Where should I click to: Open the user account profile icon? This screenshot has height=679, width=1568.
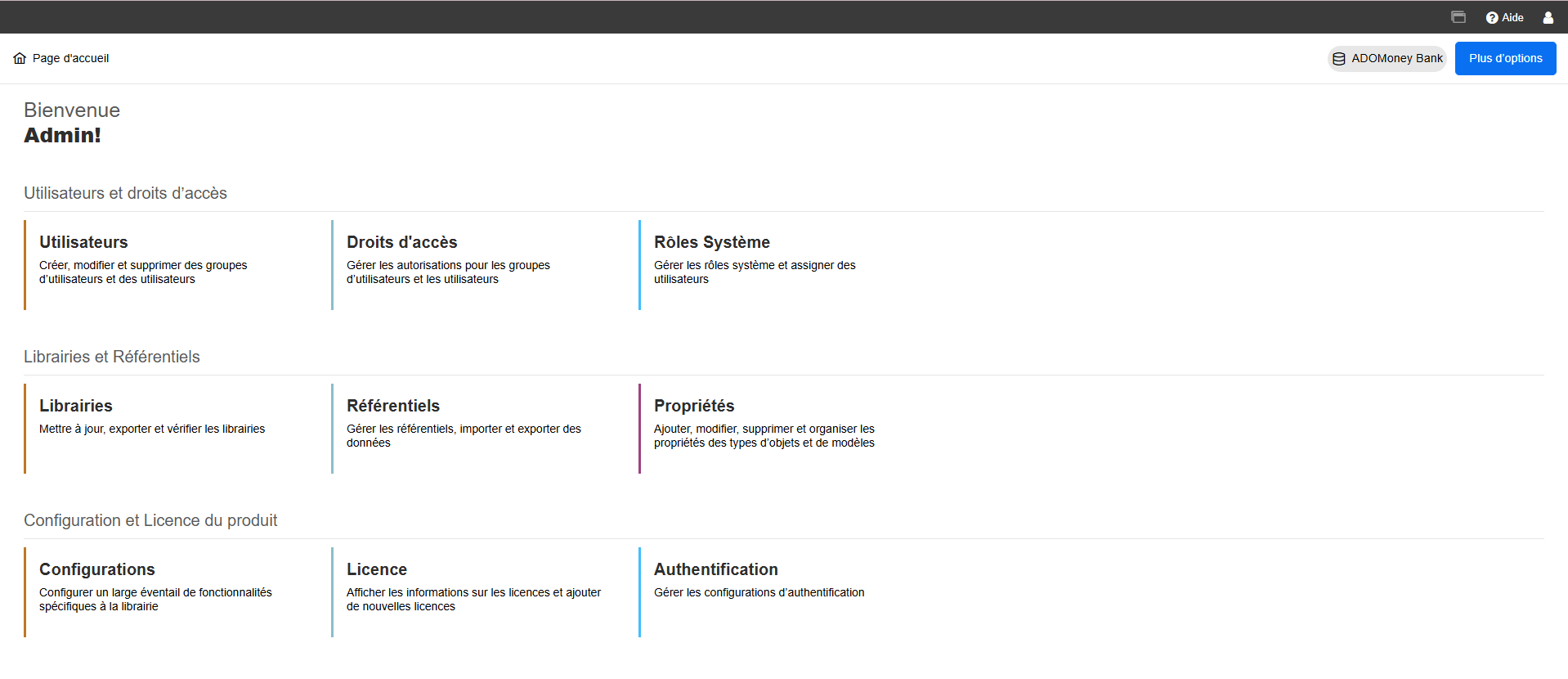click(x=1548, y=17)
